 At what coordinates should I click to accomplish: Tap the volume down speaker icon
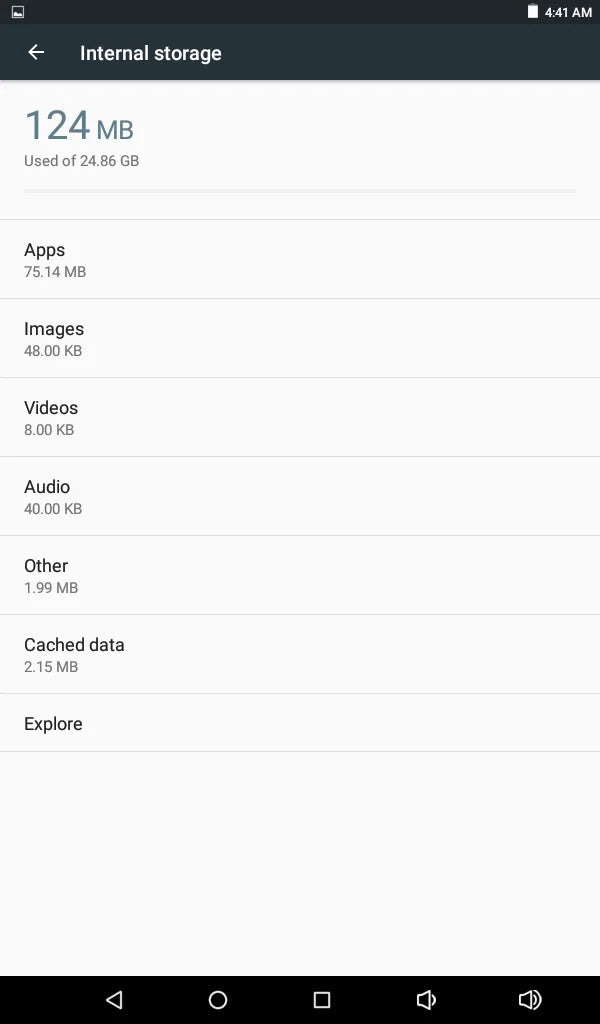click(x=426, y=999)
